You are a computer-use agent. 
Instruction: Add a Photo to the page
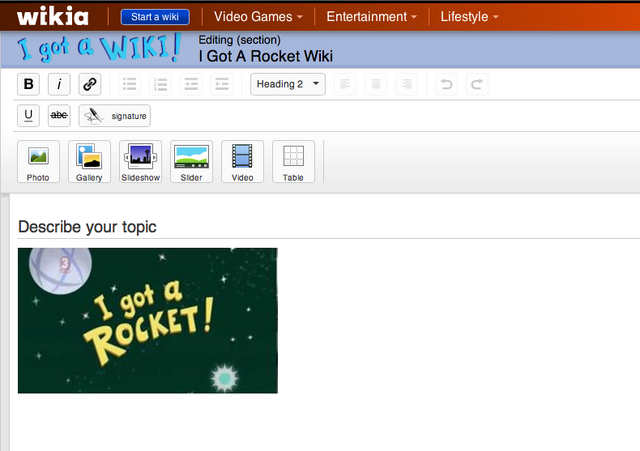coord(38,162)
